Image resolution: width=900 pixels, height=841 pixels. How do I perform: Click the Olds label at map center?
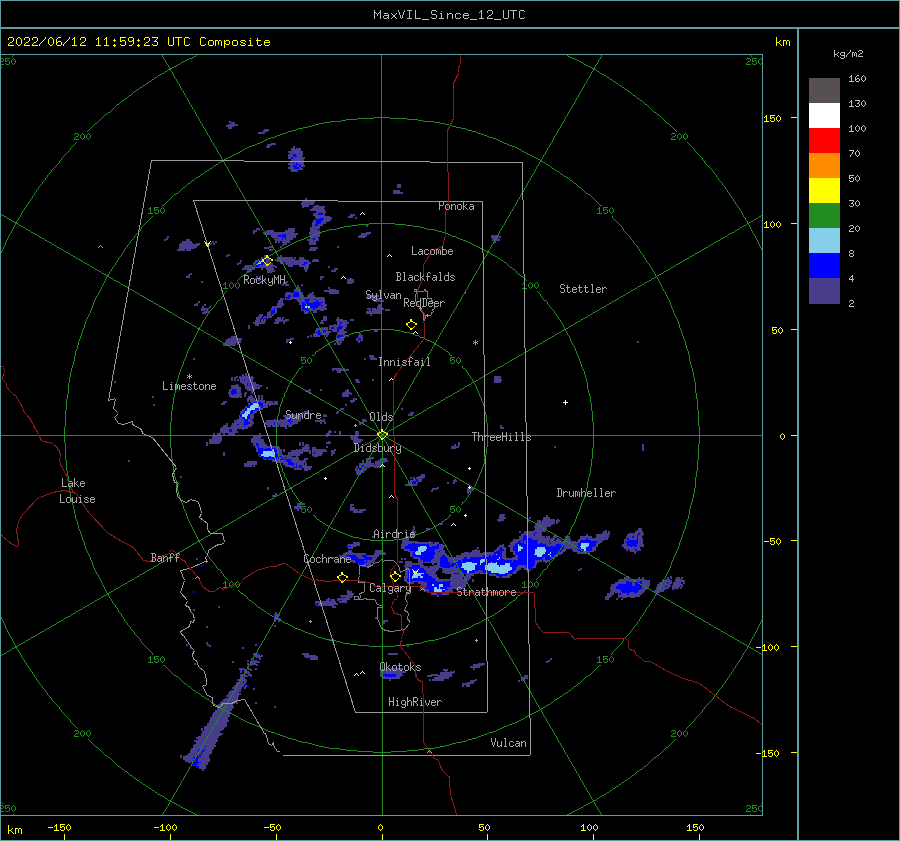coord(381,417)
